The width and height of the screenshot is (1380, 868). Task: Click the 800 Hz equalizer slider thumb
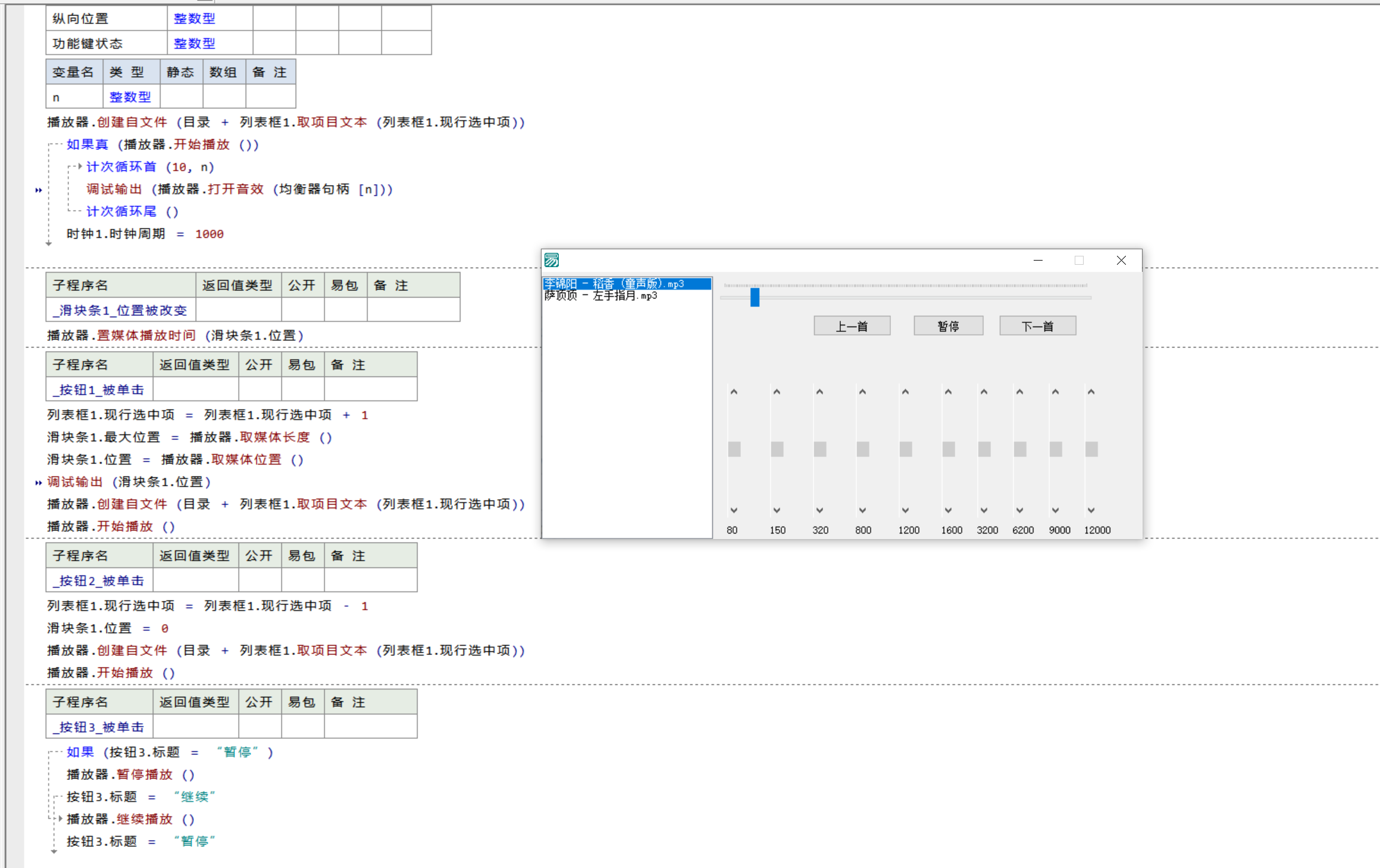pos(863,449)
